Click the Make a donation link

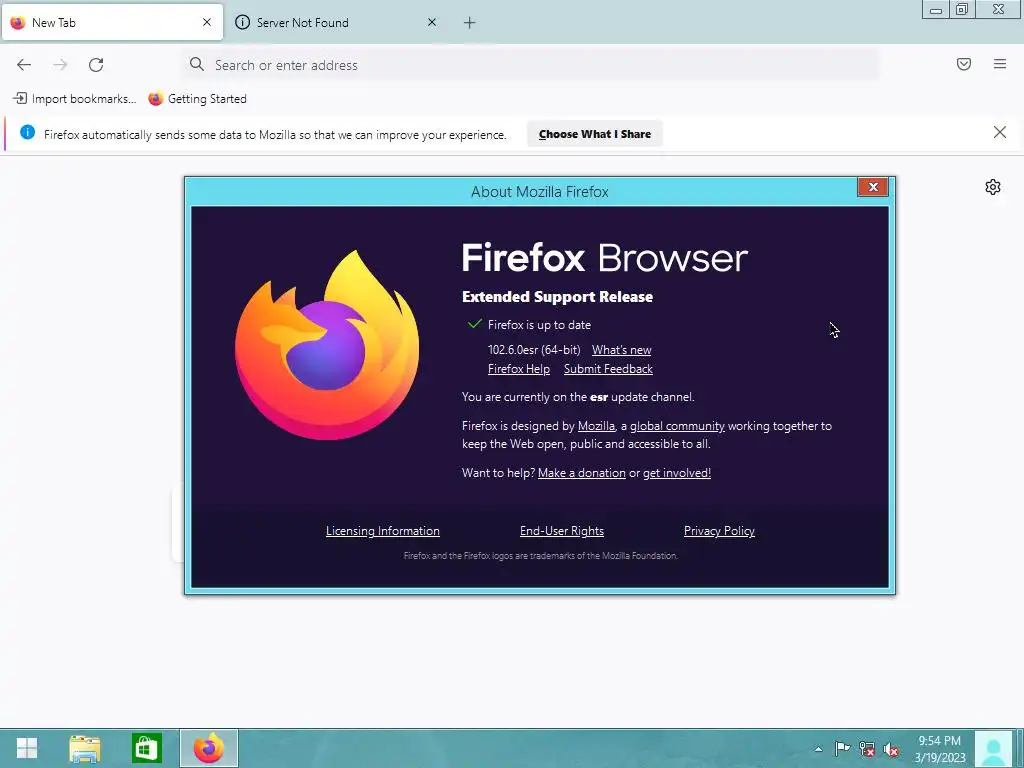coord(581,473)
